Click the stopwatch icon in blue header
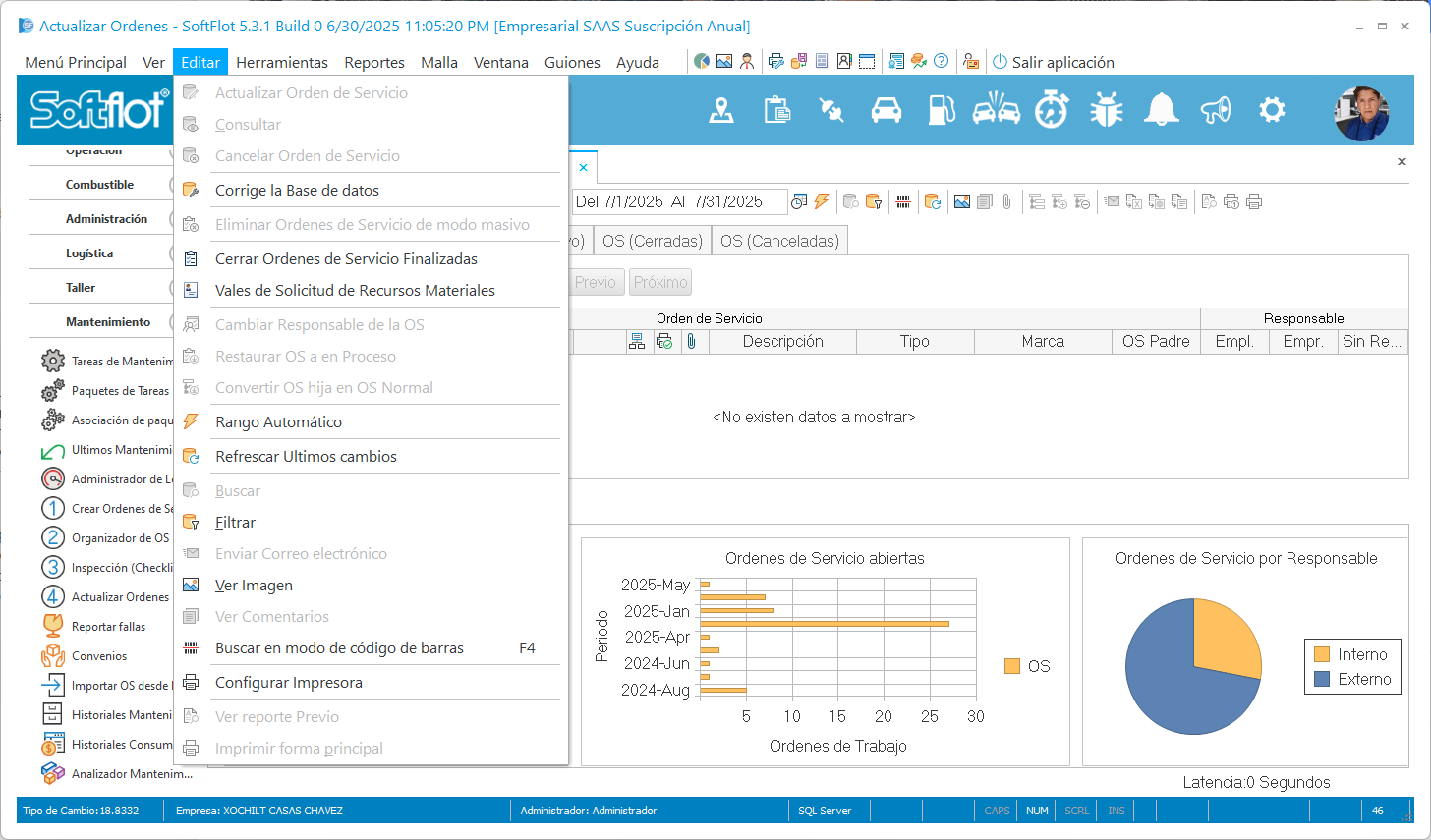The width and height of the screenshot is (1431, 840). tap(1051, 110)
